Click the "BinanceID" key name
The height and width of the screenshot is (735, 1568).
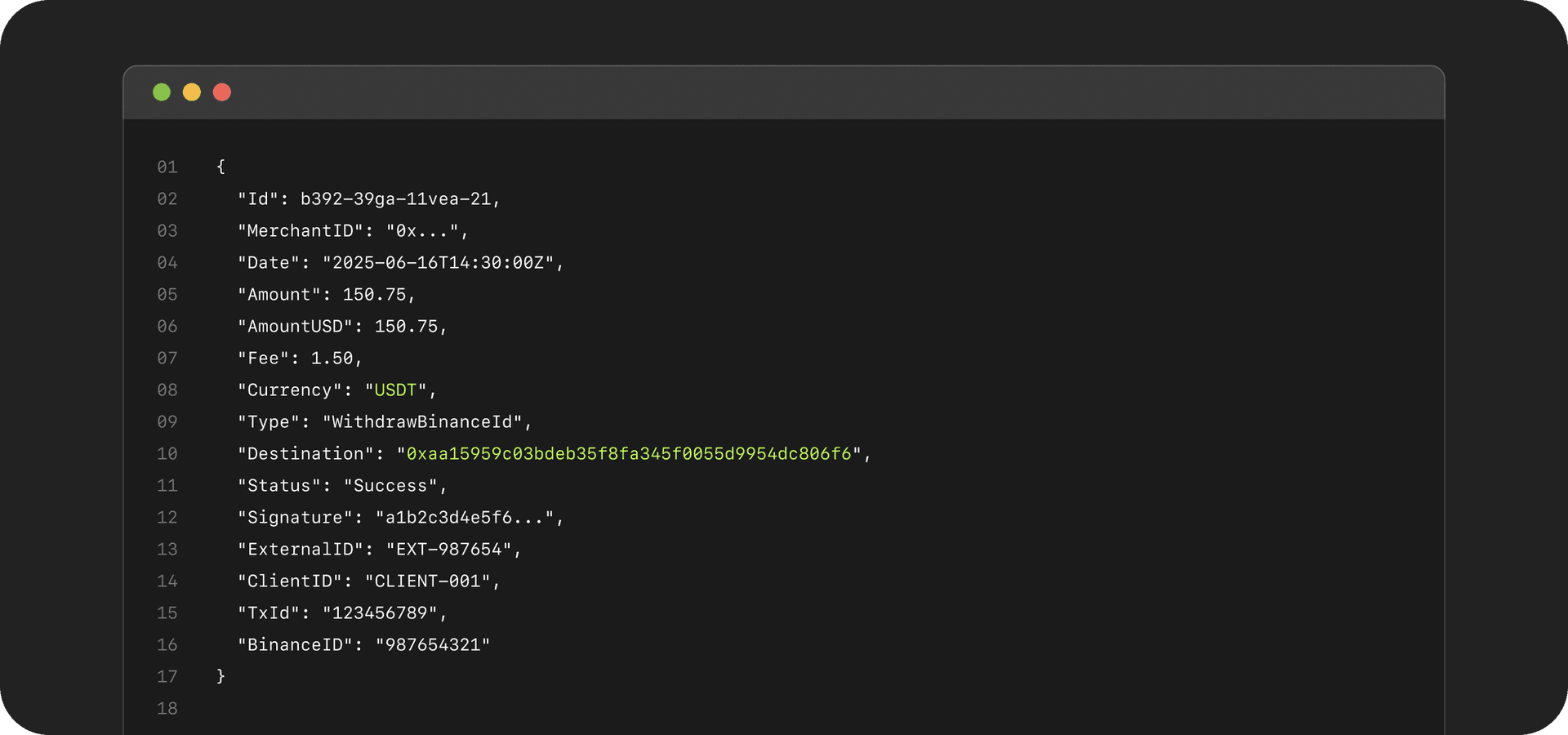pyautogui.click(x=295, y=645)
